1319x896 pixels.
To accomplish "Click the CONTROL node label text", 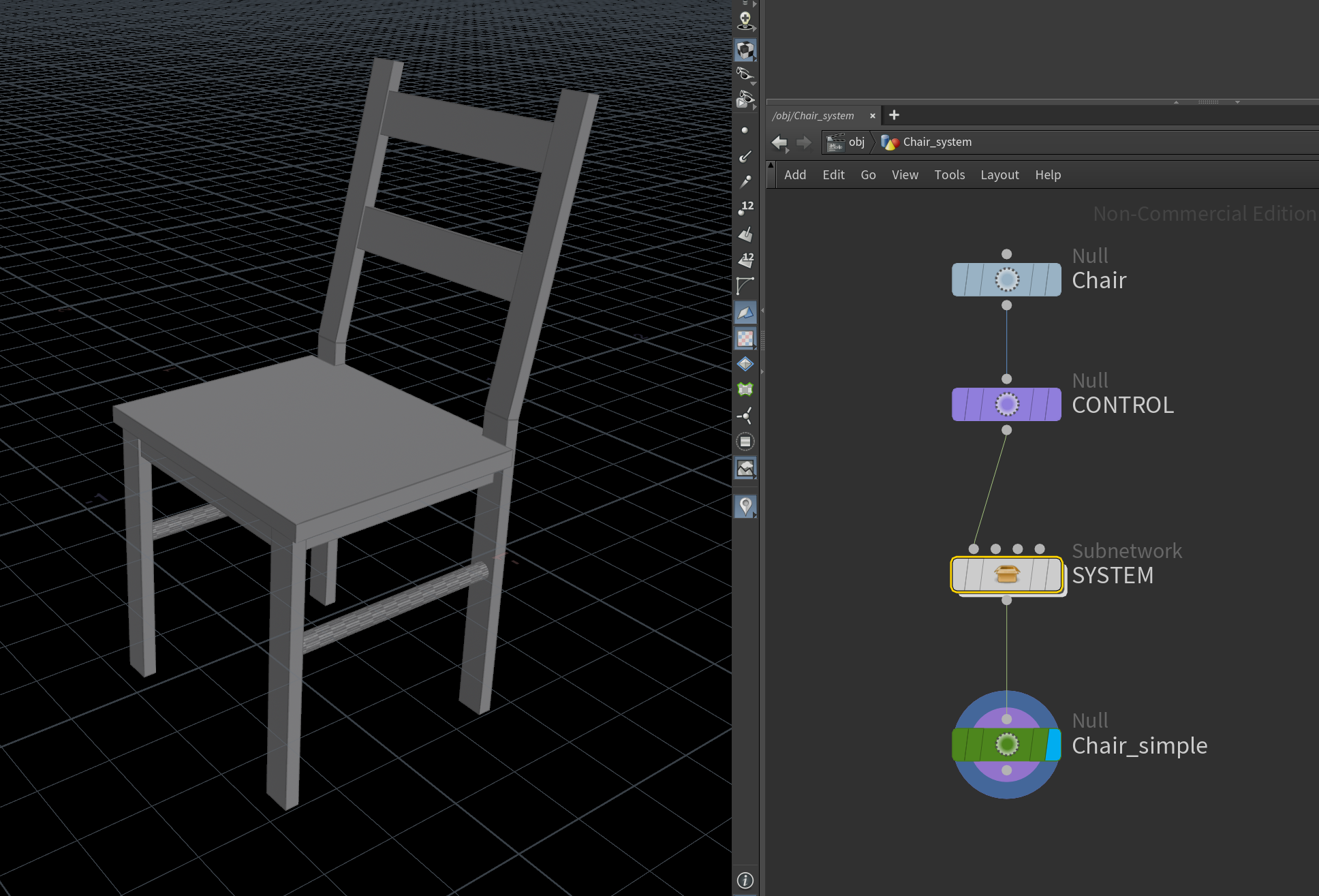I will [x=1123, y=405].
